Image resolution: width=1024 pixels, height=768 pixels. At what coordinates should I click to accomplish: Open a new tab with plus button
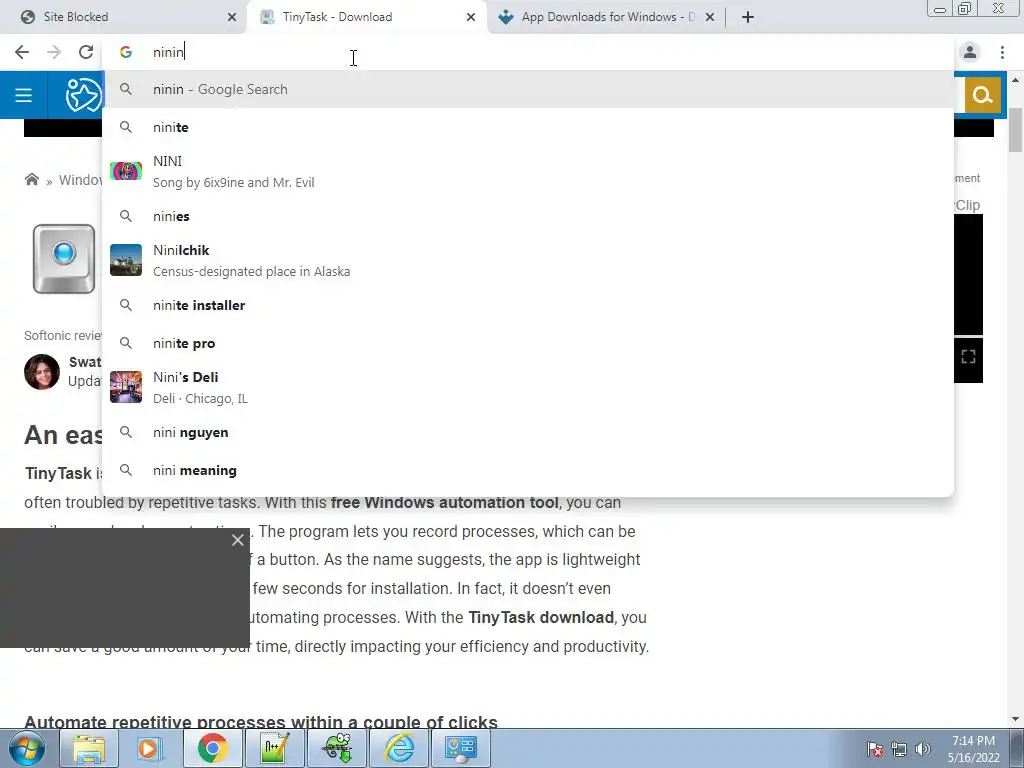(x=748, y=17)
